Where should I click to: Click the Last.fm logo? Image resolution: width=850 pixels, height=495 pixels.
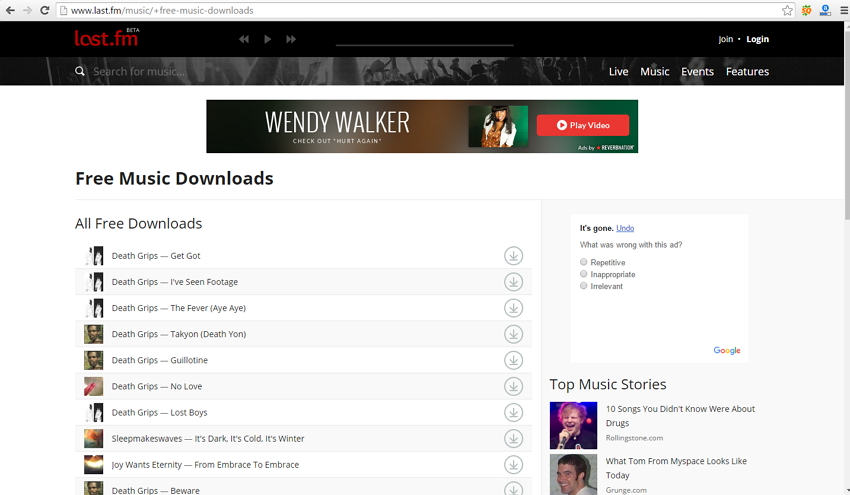[104, 39]
